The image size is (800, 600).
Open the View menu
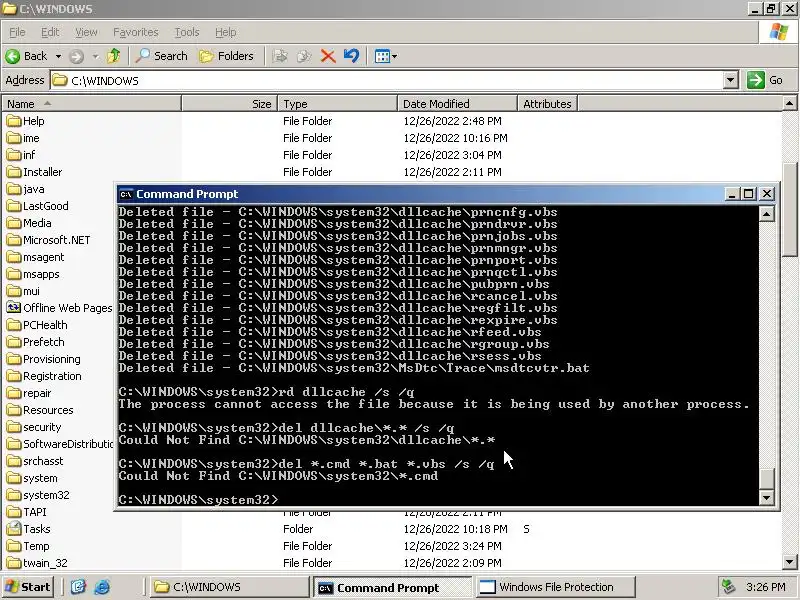(86, 32)
